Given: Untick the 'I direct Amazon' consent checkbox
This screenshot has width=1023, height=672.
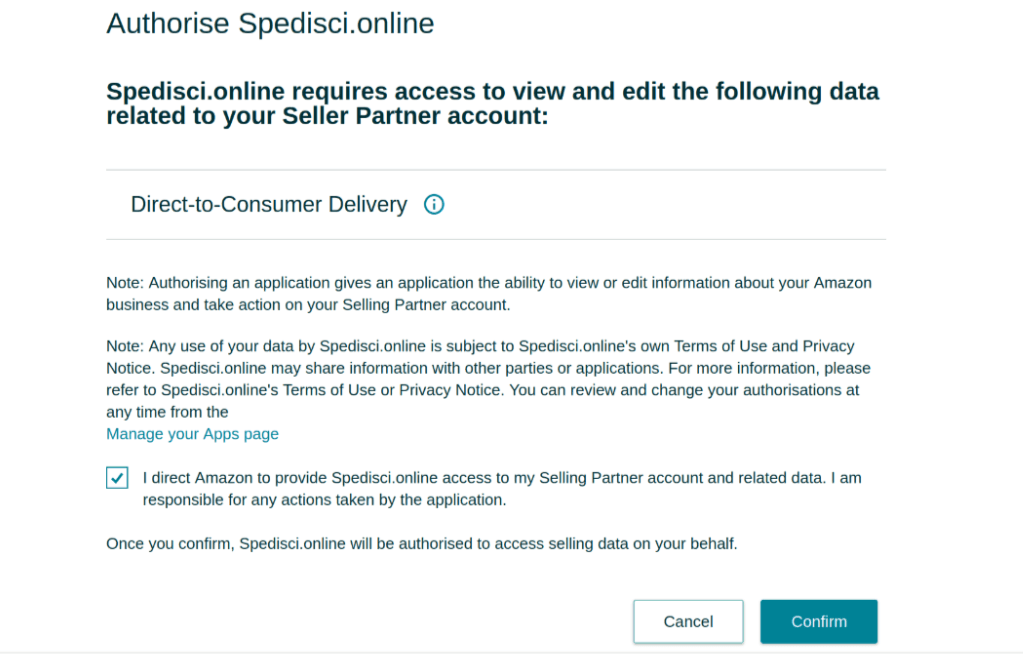Looking at the screenshot, I should (x=117, y=478).
